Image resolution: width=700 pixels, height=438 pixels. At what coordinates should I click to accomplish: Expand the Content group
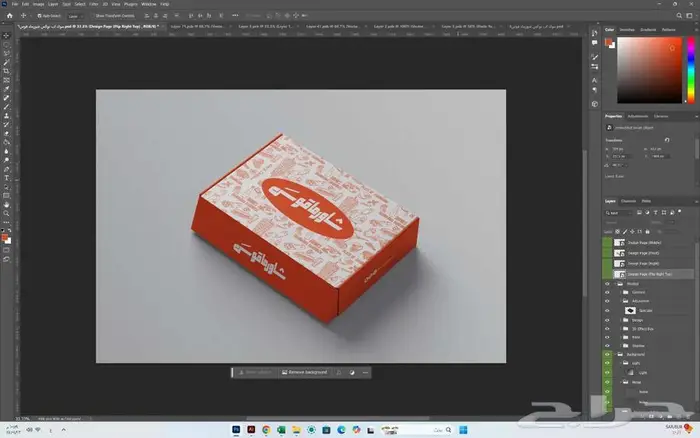point(621,292)
